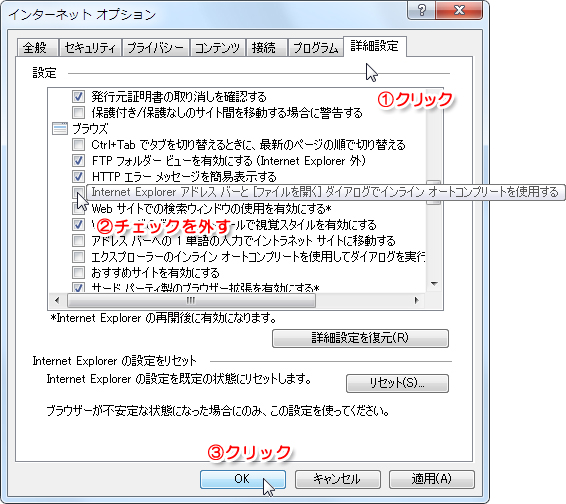Viewport: 566px width, 504px height.
Task: Toggle サード パーティ製のブラウザー拡張を有効にする
Action: (x=78, y=287)
